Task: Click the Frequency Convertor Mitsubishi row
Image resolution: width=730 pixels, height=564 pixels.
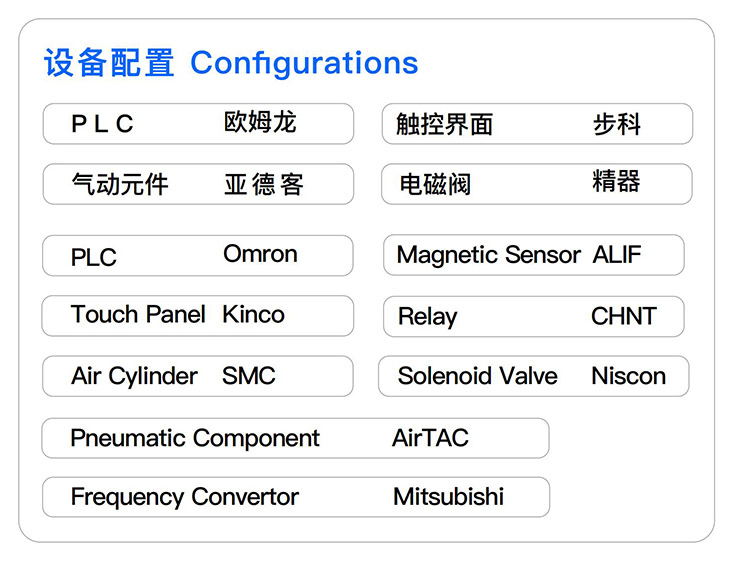Action: (295, 497)
